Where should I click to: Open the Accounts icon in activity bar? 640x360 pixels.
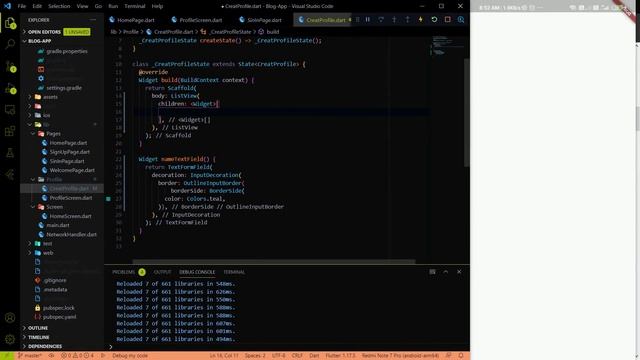pos(10,318)
